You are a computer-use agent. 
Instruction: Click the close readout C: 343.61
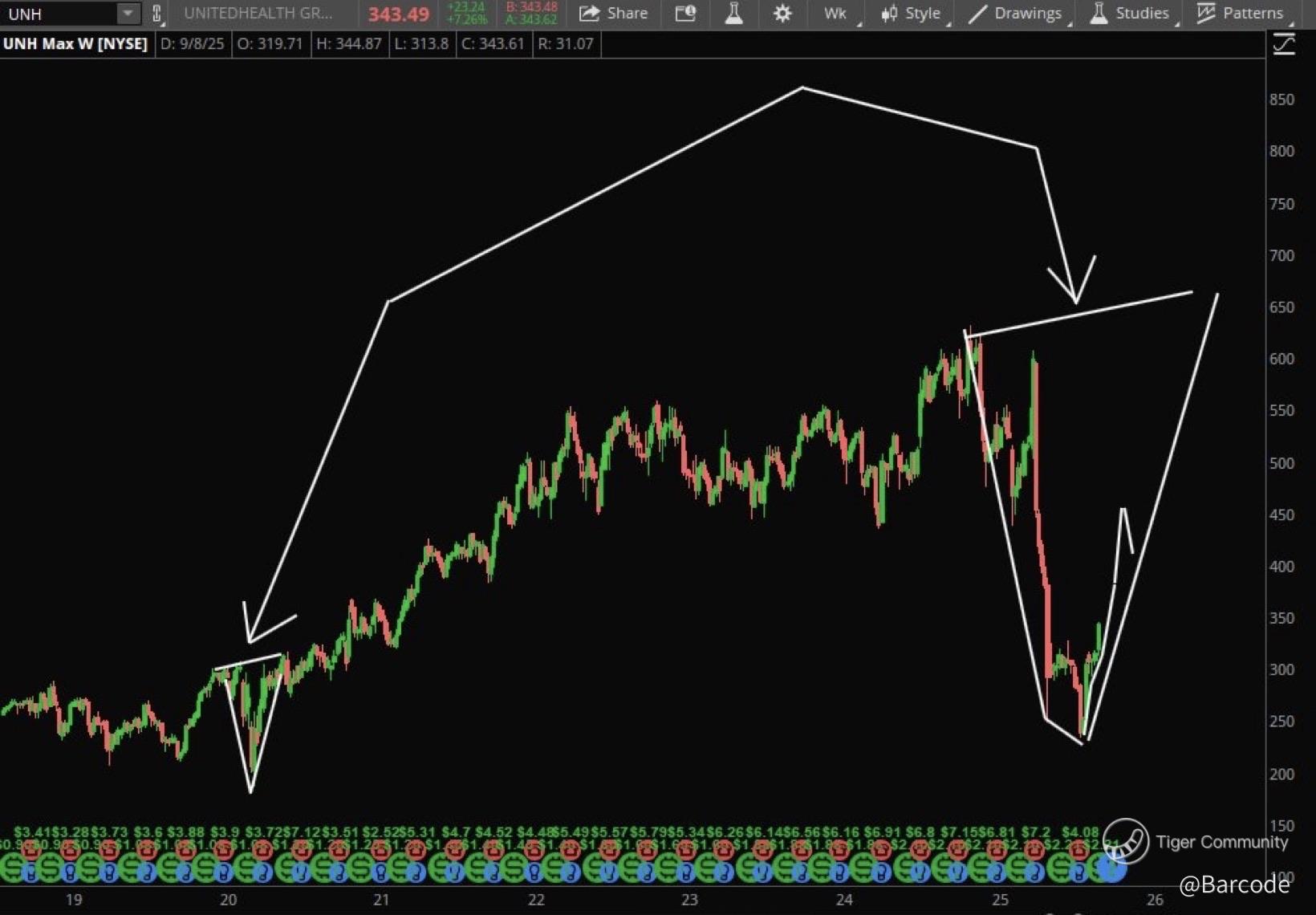pos(493,44)
